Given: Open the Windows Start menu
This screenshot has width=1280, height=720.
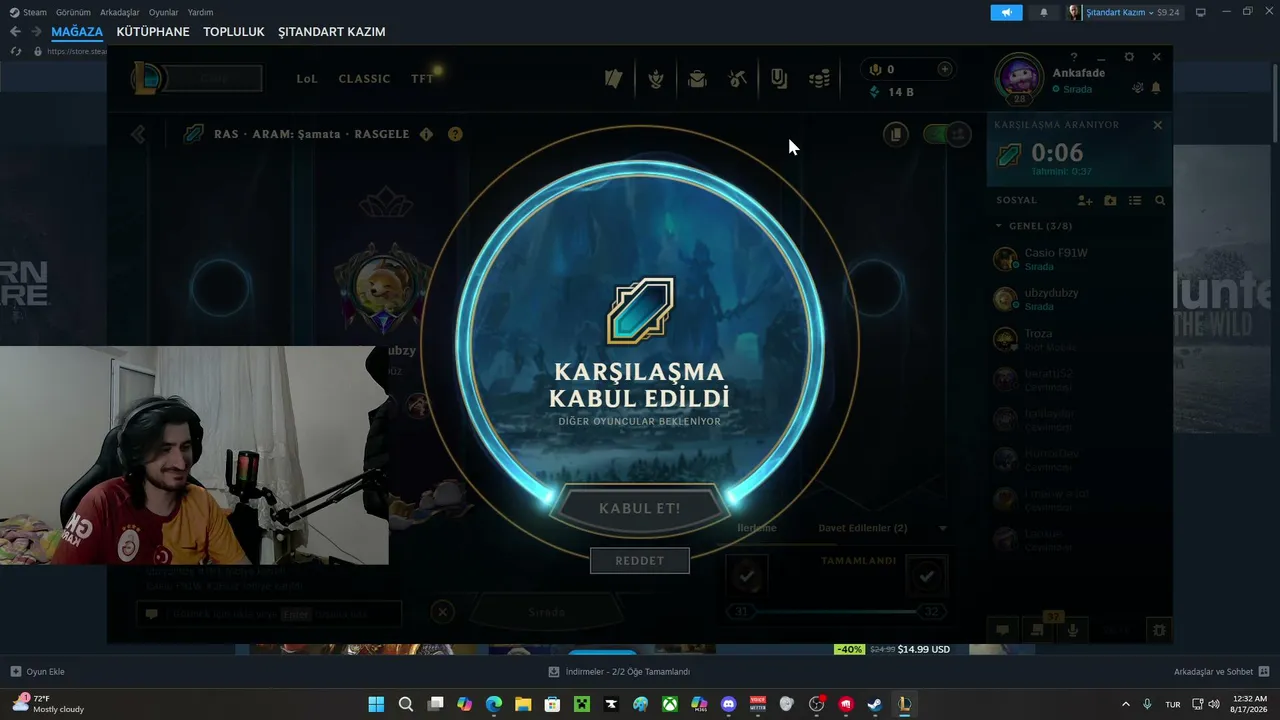Looking at the screenshot, I should click(x=376, y=704).
